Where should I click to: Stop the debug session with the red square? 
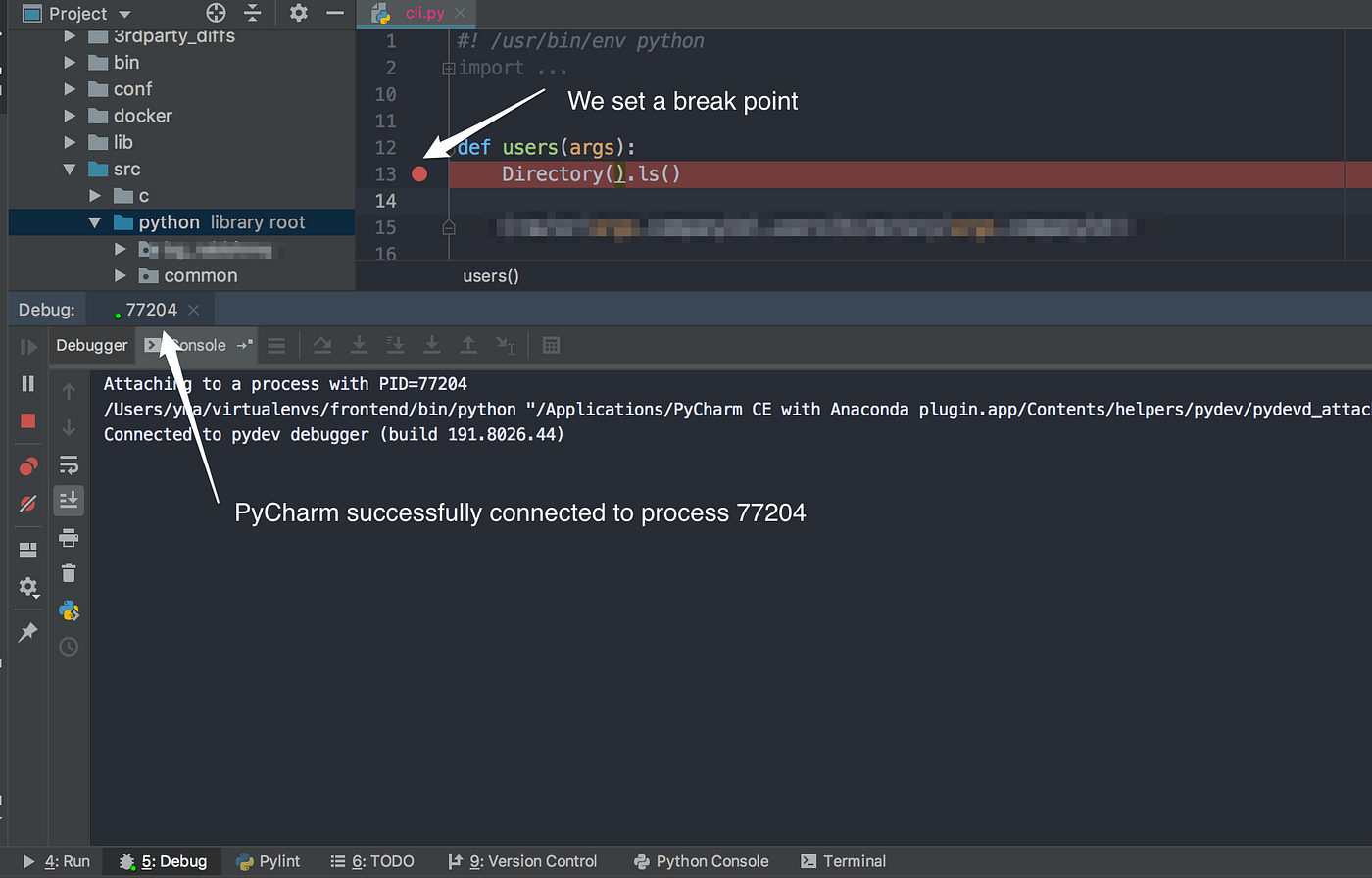pos(27,418)
